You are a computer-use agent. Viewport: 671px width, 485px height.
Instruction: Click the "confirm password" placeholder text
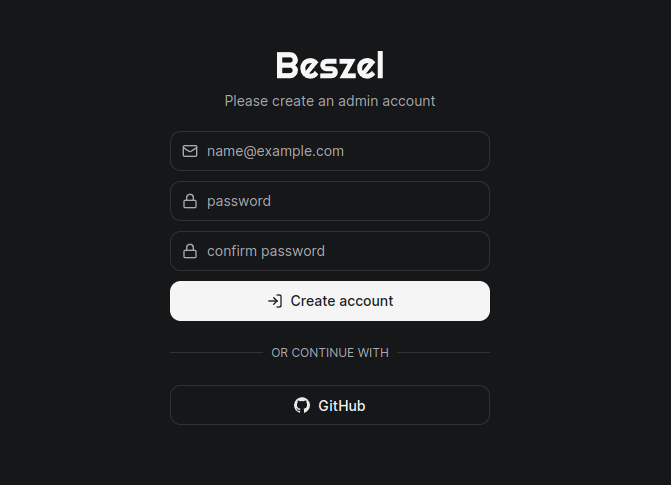tap(266, 251)
